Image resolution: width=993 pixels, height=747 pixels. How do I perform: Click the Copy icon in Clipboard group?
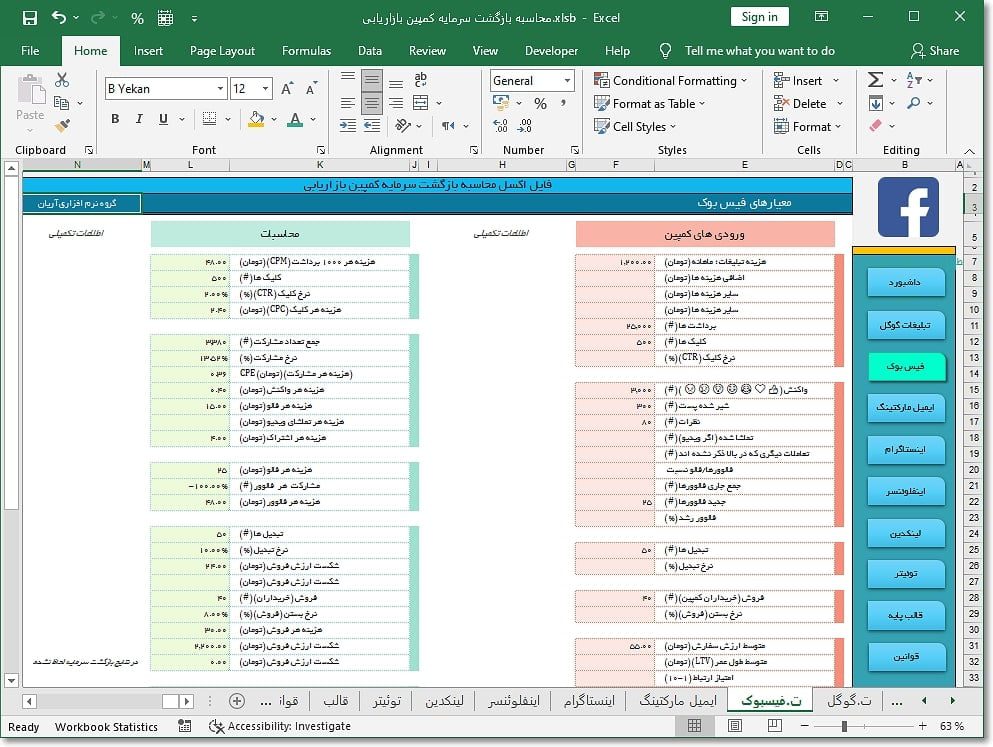61,103
